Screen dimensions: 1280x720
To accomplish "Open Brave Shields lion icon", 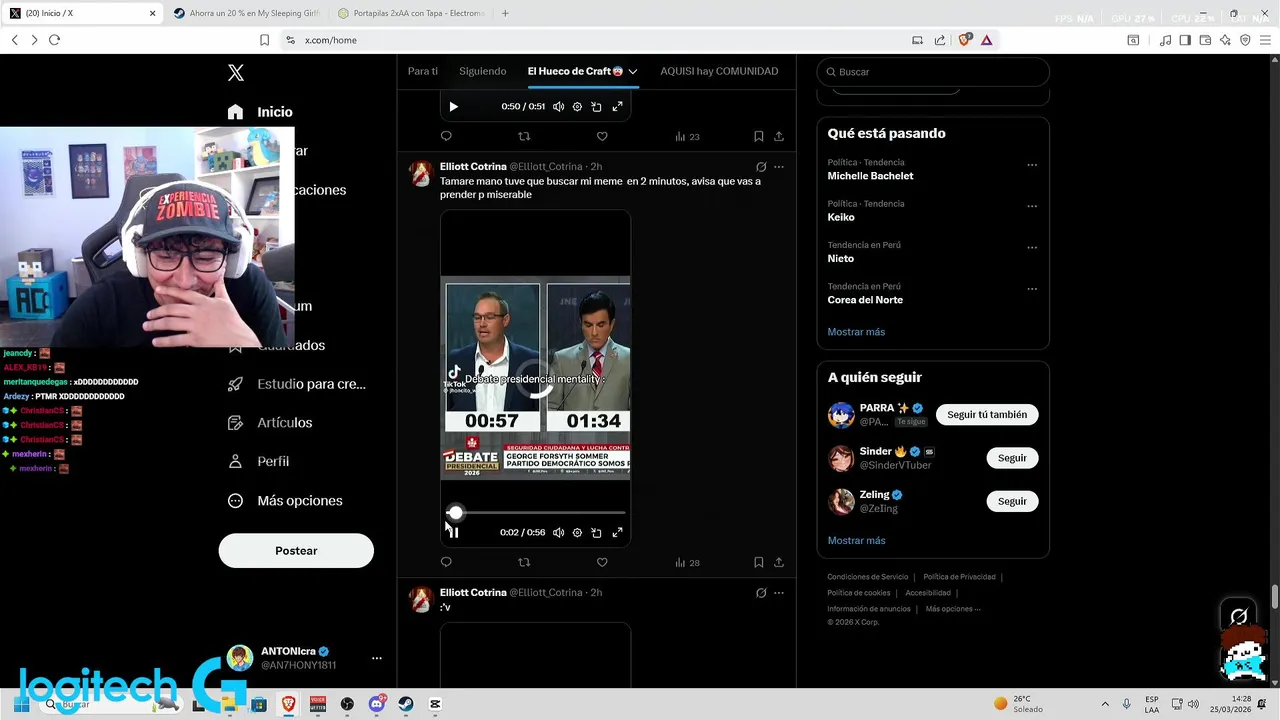I will pyautogui.click(x=964, y=40).
